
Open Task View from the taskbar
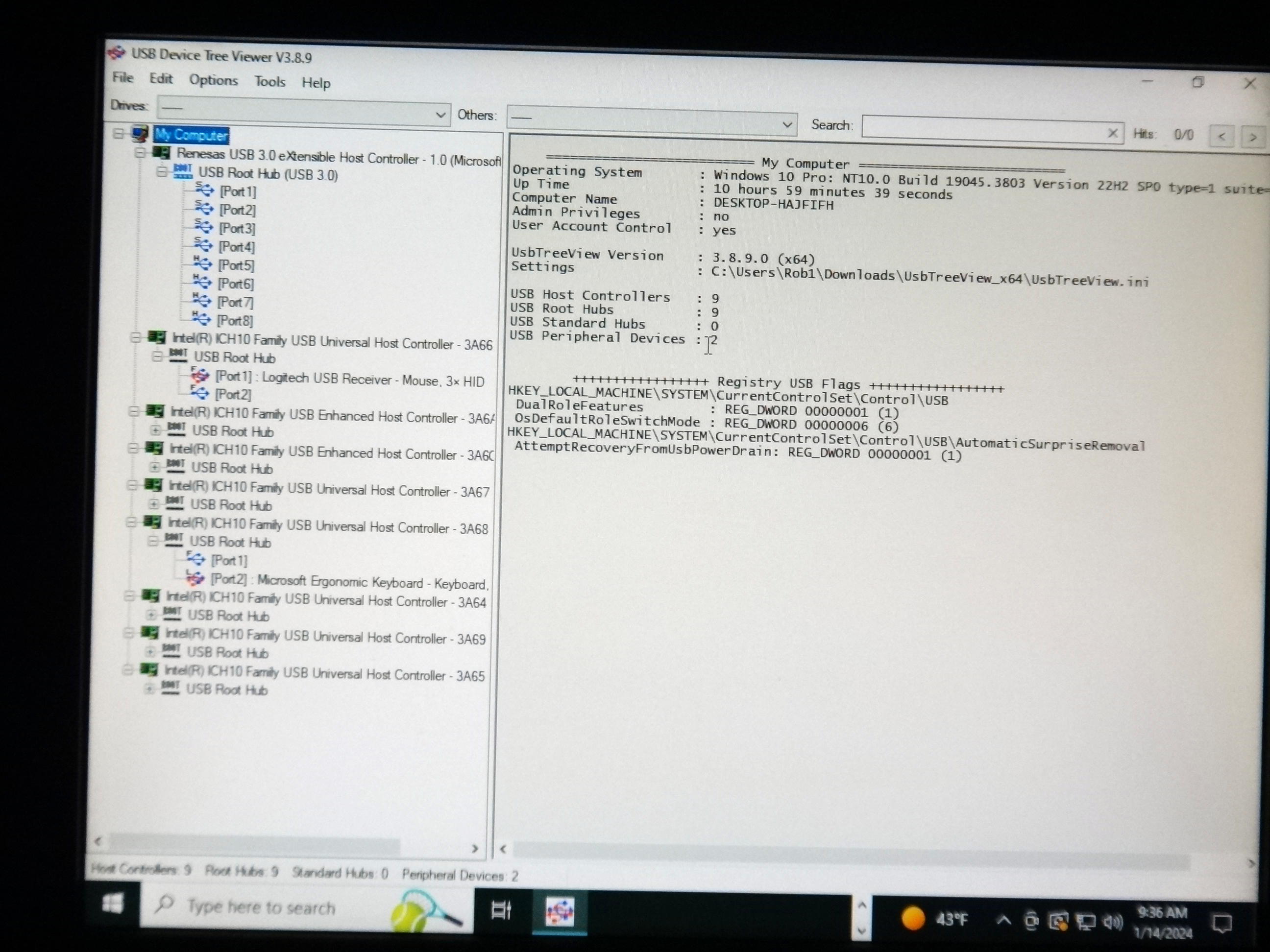click(501, 911)
